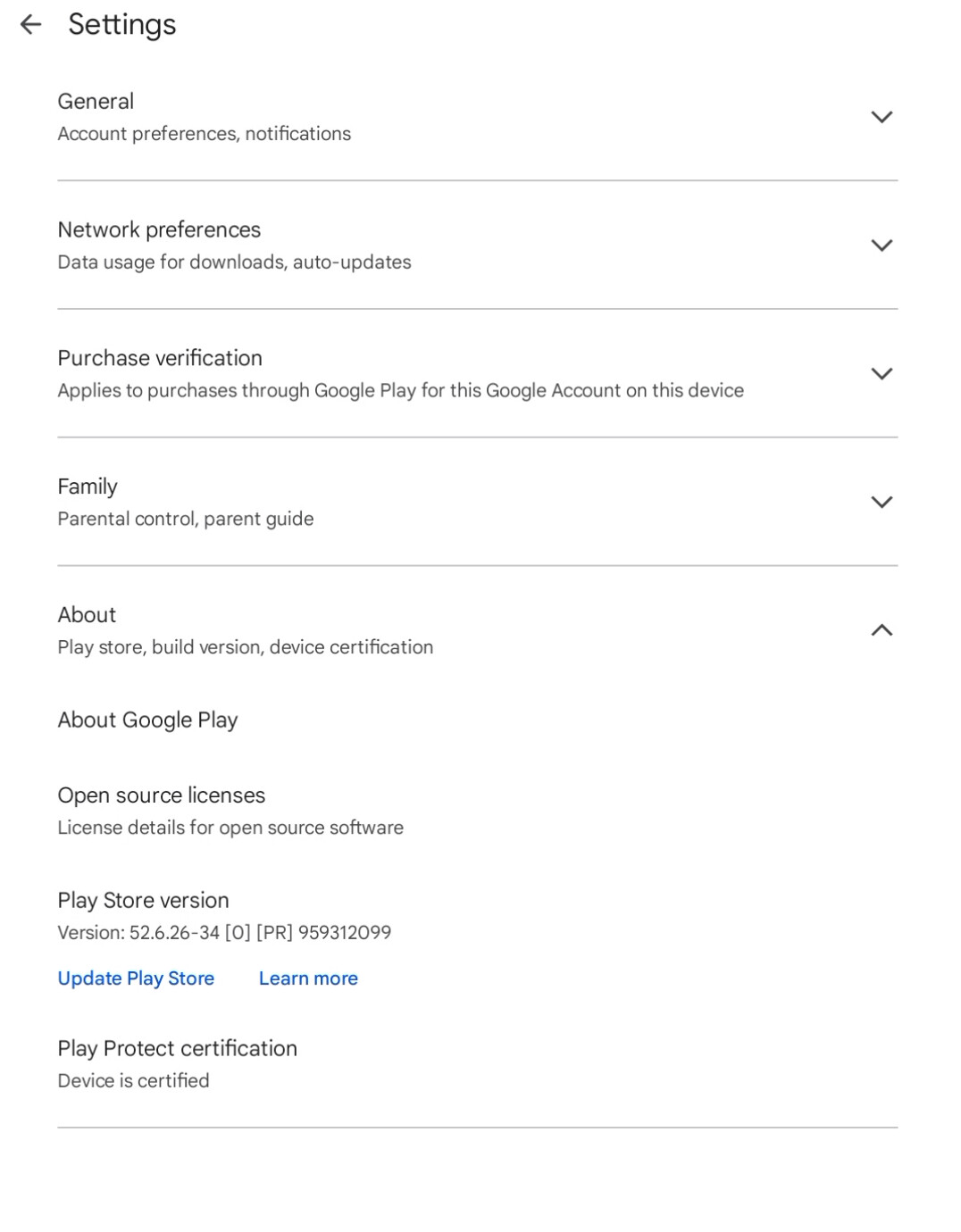961x1232 pixels.
Task: Tap Learn more link
Action: (308, 978)
